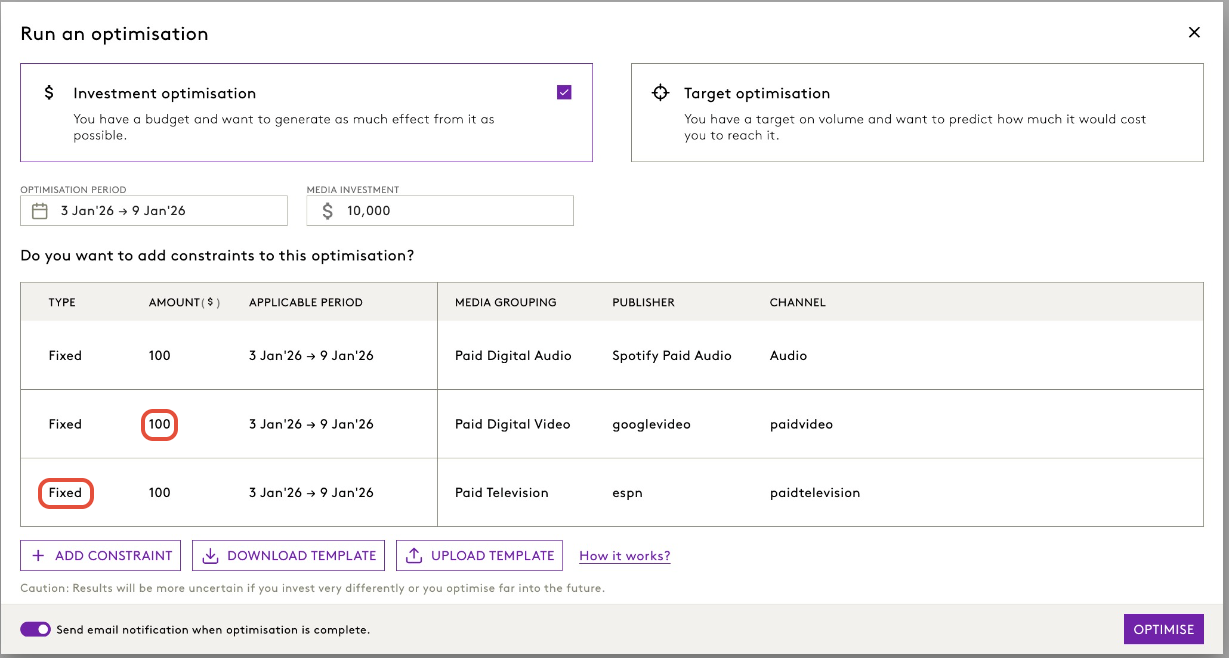Click the Spotify Paid Audio publisher cell
This screenshot has height=658, width=1229.
point(672,355)
